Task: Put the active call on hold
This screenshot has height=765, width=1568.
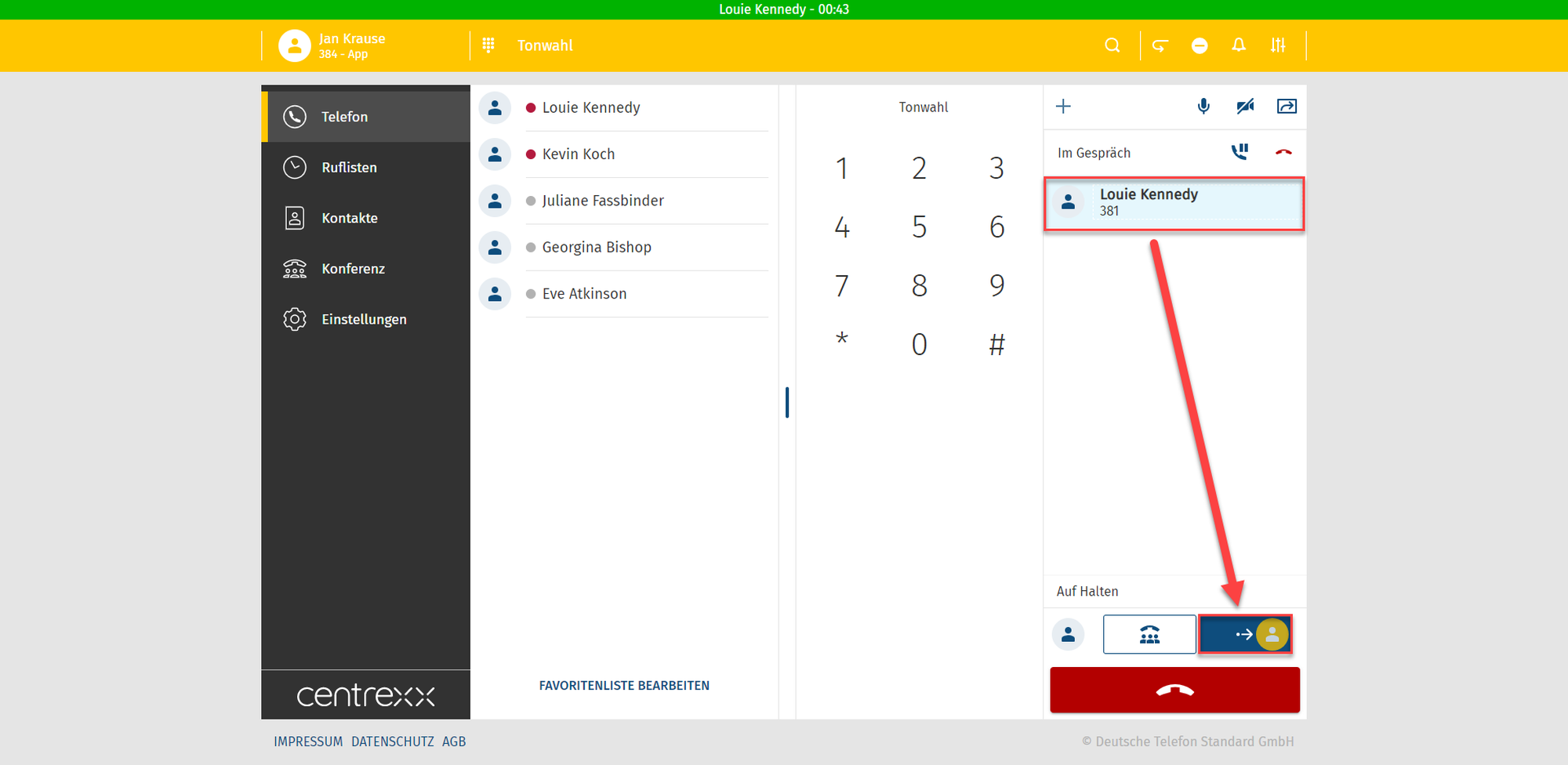Action: [1240, 152]
